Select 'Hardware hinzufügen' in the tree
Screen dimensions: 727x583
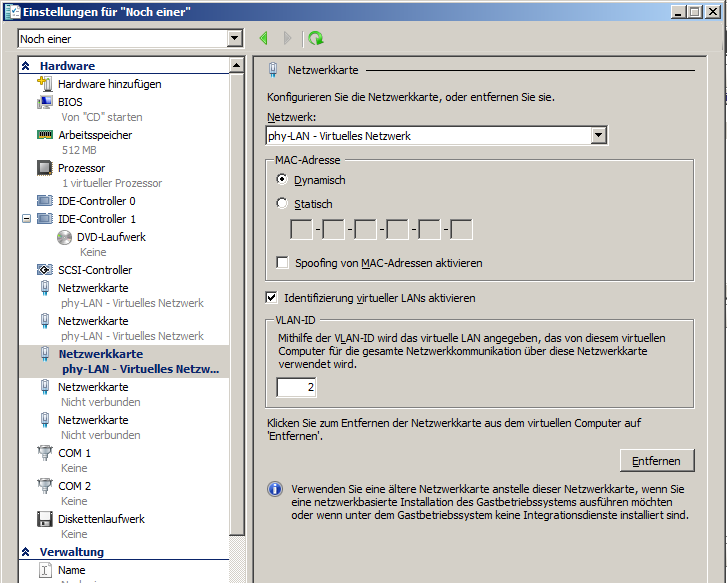click(109, 84)
